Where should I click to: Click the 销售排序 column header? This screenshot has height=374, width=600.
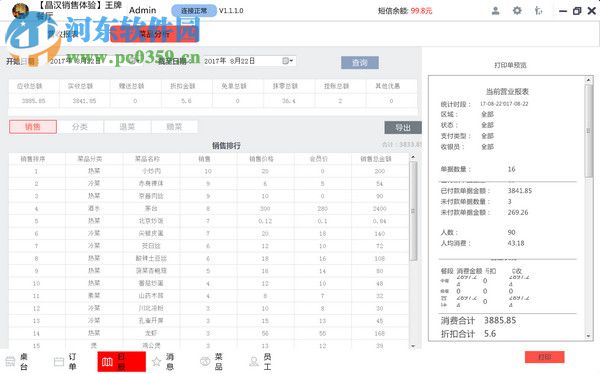[x=33, y=159]
